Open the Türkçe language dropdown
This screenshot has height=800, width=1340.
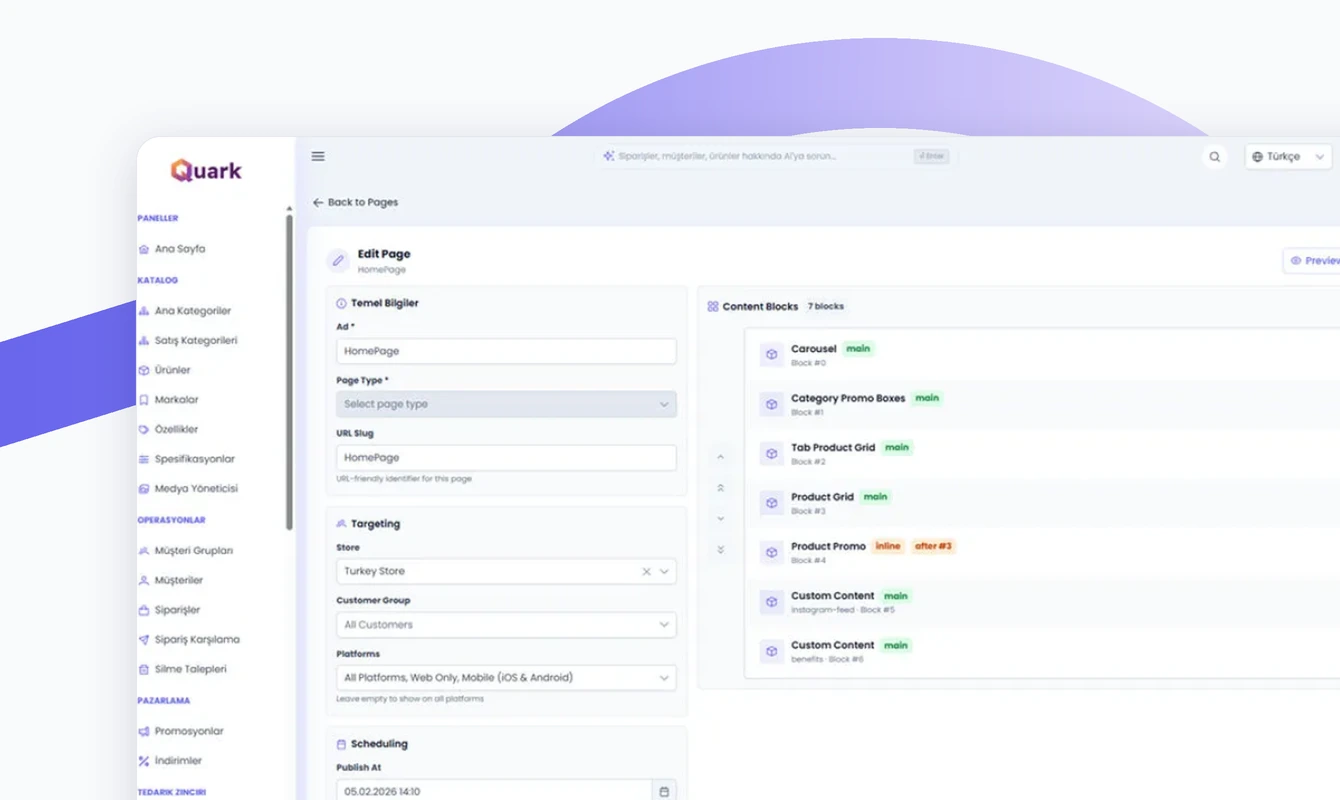[x=1288, y=157]
